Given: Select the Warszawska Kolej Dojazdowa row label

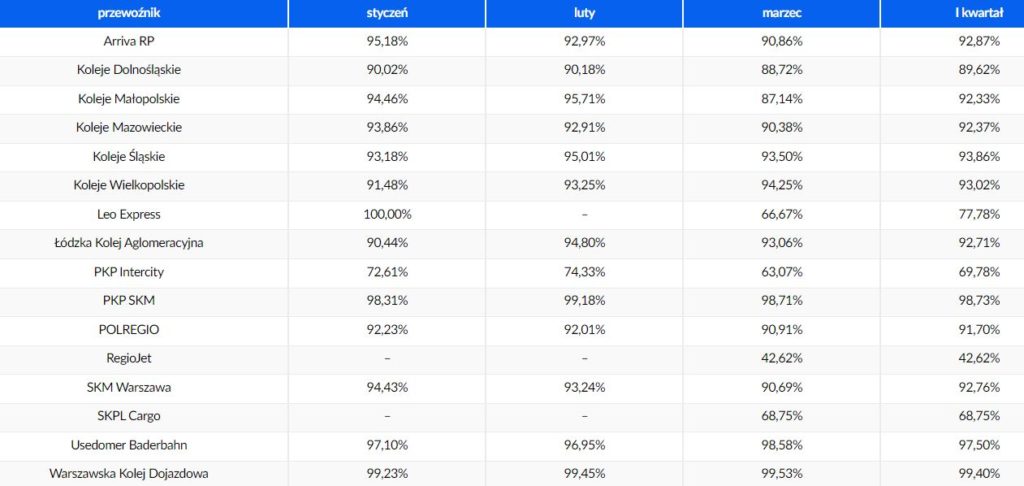Looking at the screenshot, I should [129, 474].
